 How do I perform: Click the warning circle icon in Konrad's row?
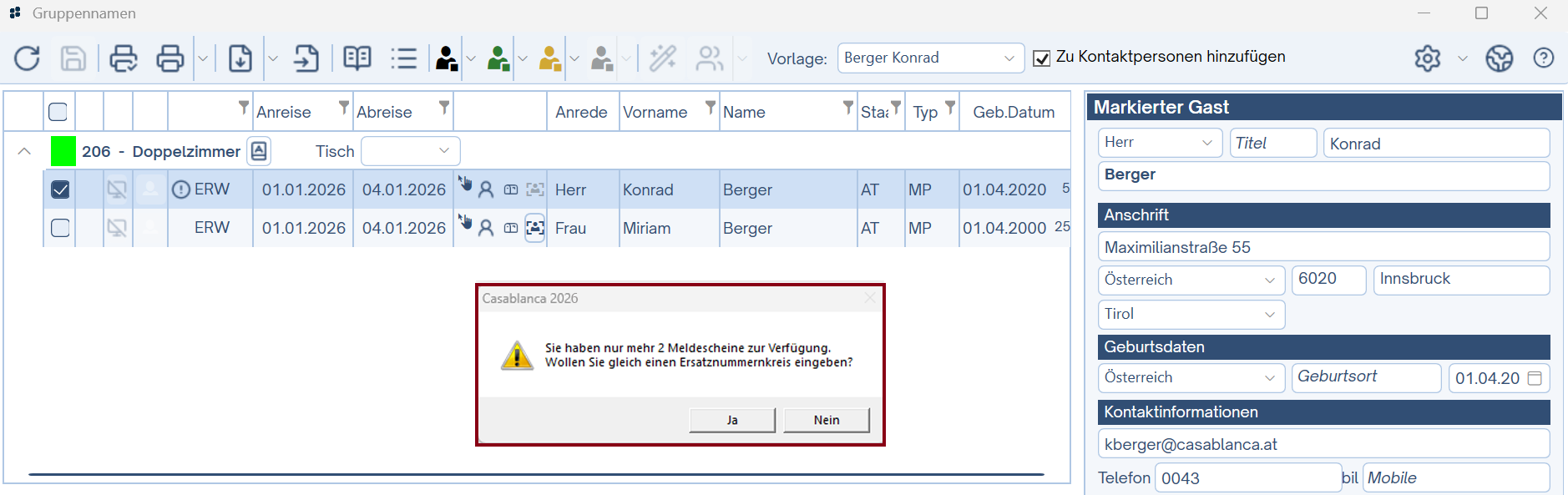[x=181, y=189]
